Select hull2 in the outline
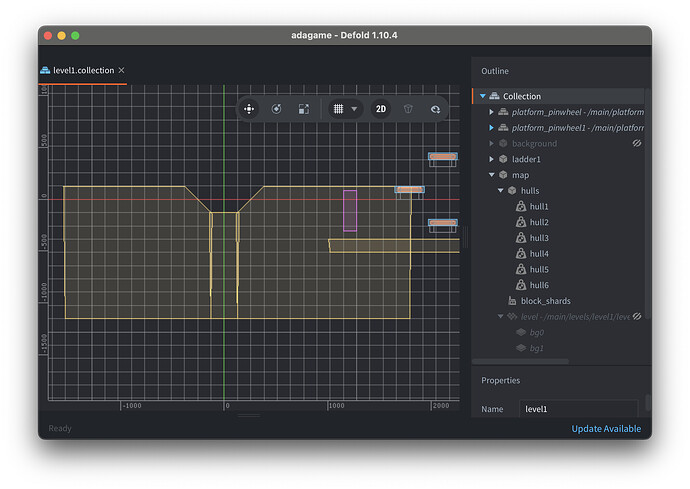The width and height of the screenshot is (690, 489). coord(539,222)
